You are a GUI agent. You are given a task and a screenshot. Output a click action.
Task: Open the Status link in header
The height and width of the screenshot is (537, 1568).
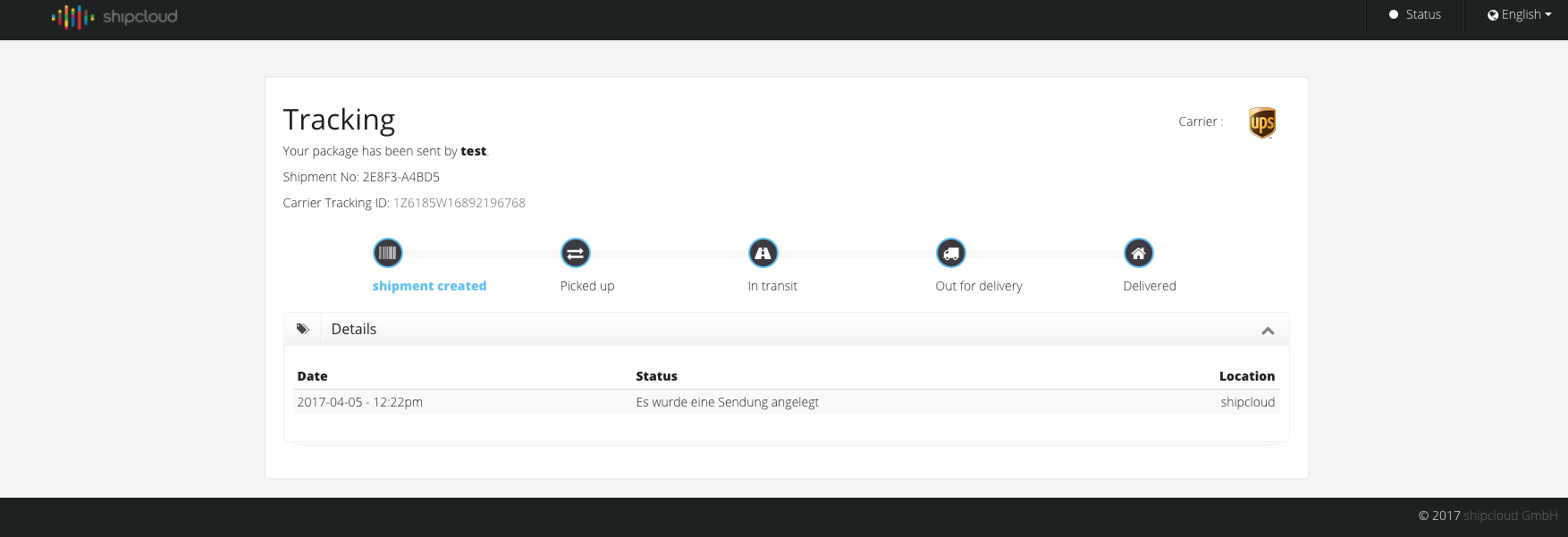1414,15
